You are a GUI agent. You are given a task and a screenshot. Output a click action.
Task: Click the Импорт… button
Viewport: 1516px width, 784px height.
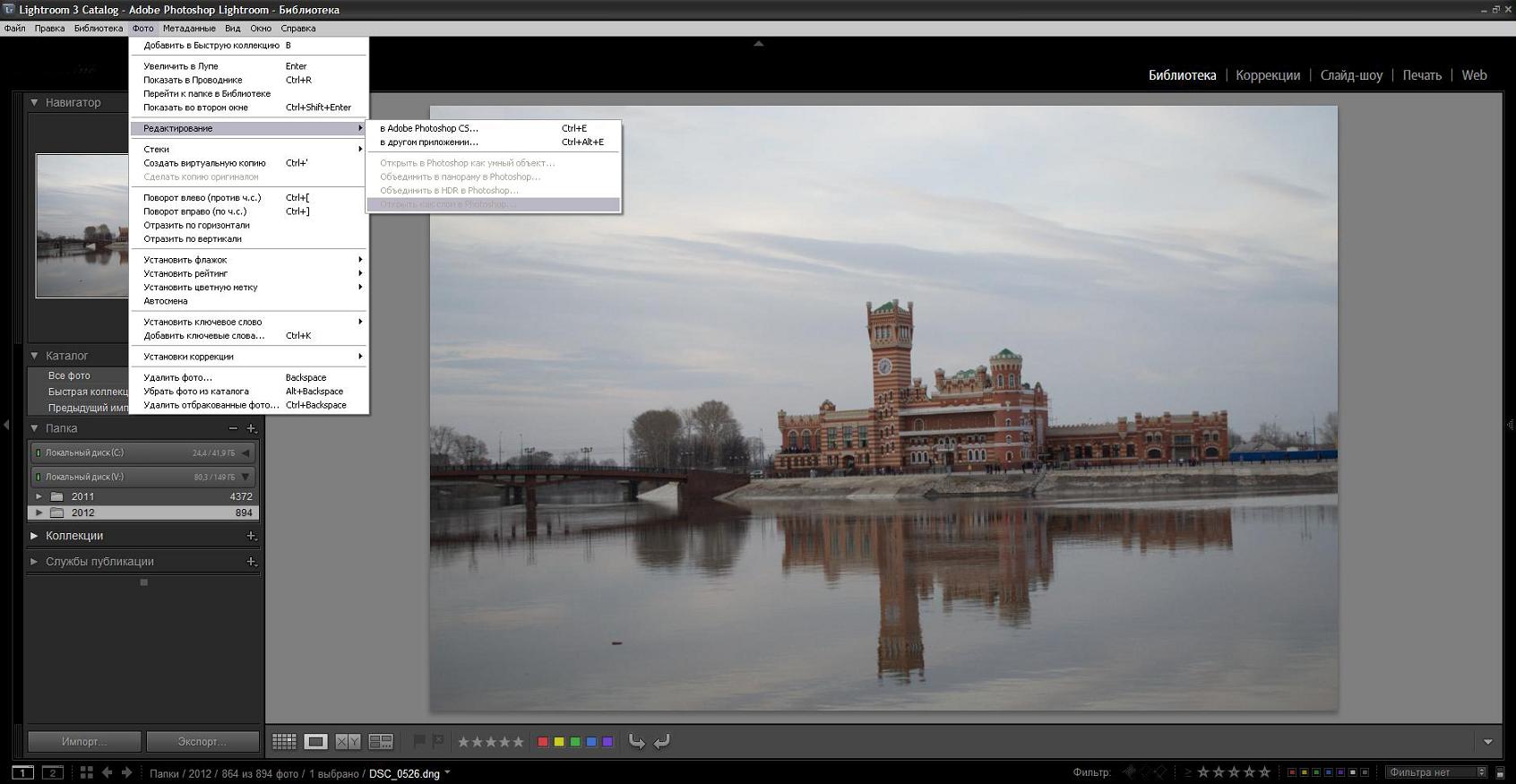click(84, 742)
